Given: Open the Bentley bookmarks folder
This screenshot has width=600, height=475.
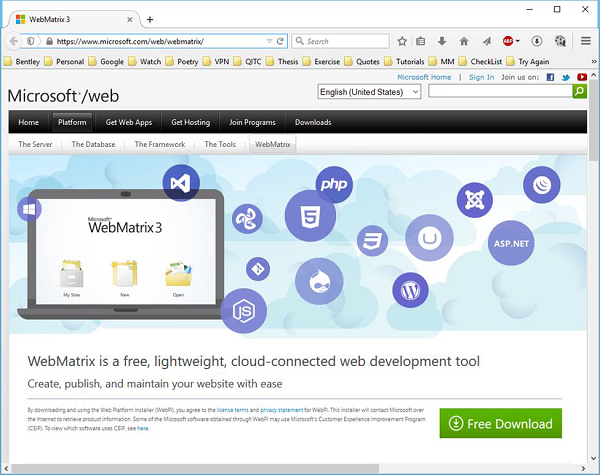Looking at the screenshot, I should click(22, 61).
